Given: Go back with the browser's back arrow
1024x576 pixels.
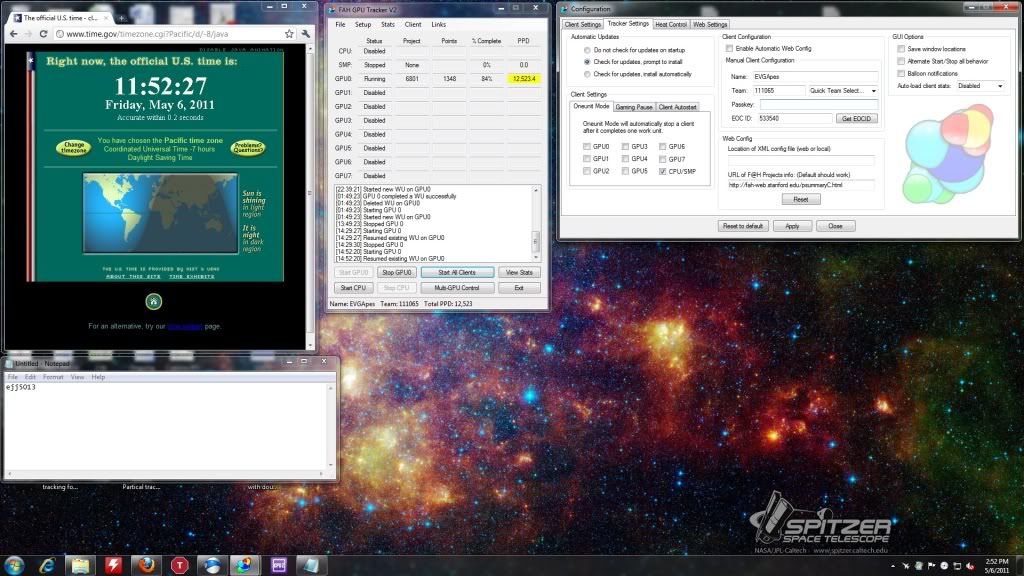Looking at the screenshot, I should [14, 33].
